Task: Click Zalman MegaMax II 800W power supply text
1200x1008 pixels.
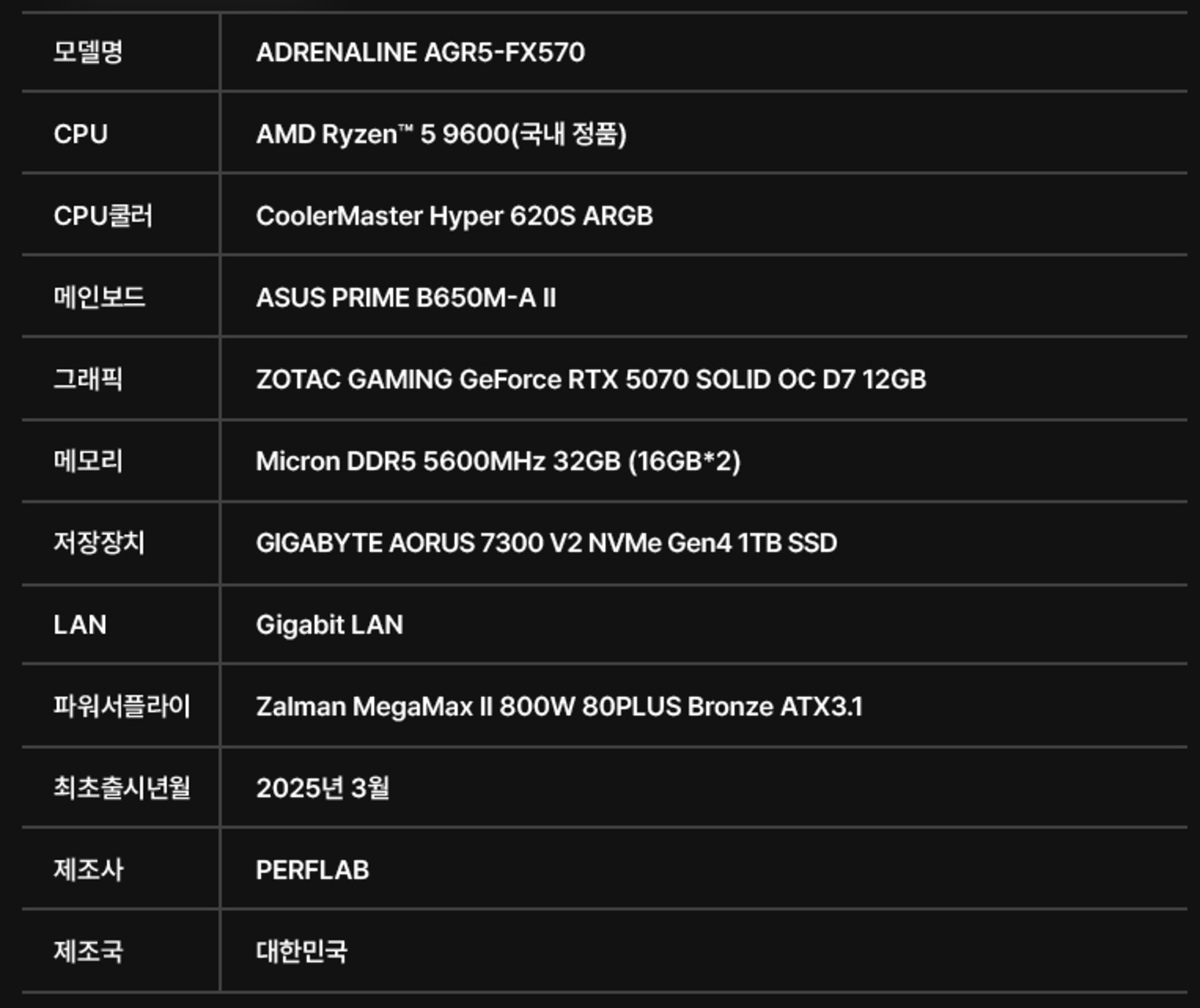Action: pos(559,707)
